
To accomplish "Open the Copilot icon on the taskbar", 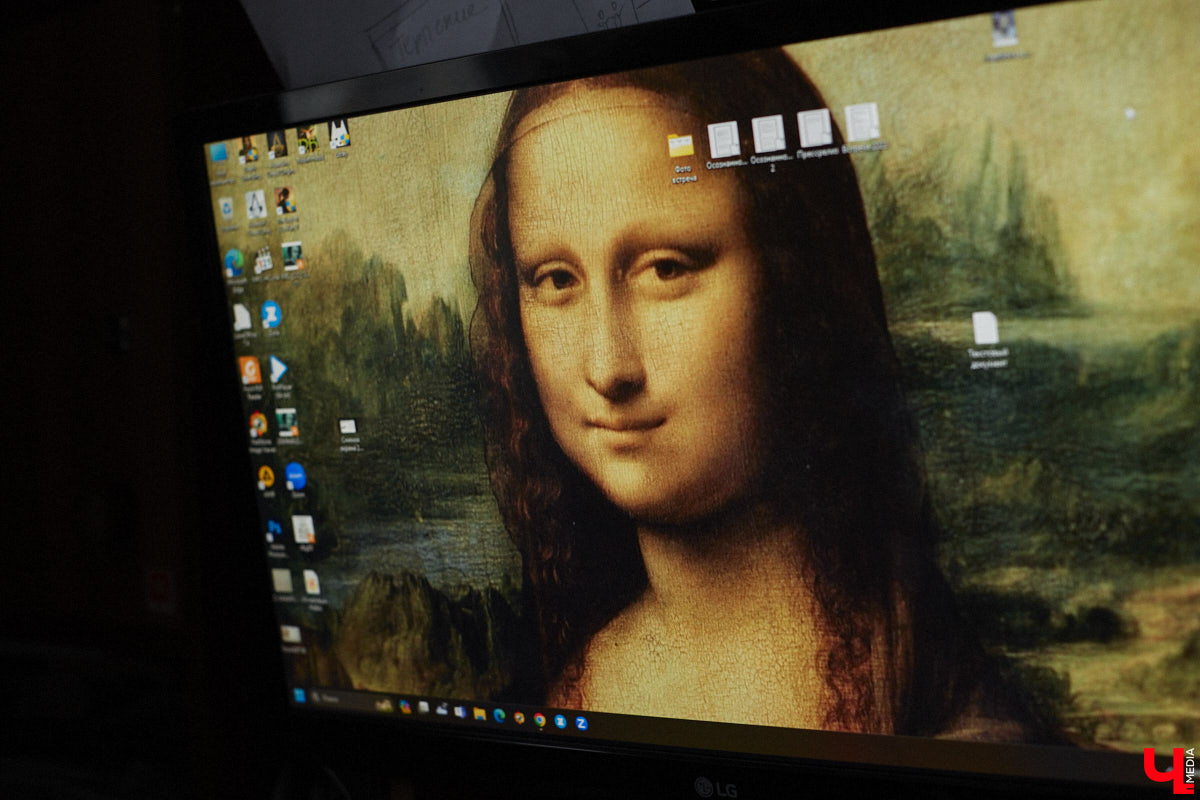I will pyautogui.click(x=405, y=706).
